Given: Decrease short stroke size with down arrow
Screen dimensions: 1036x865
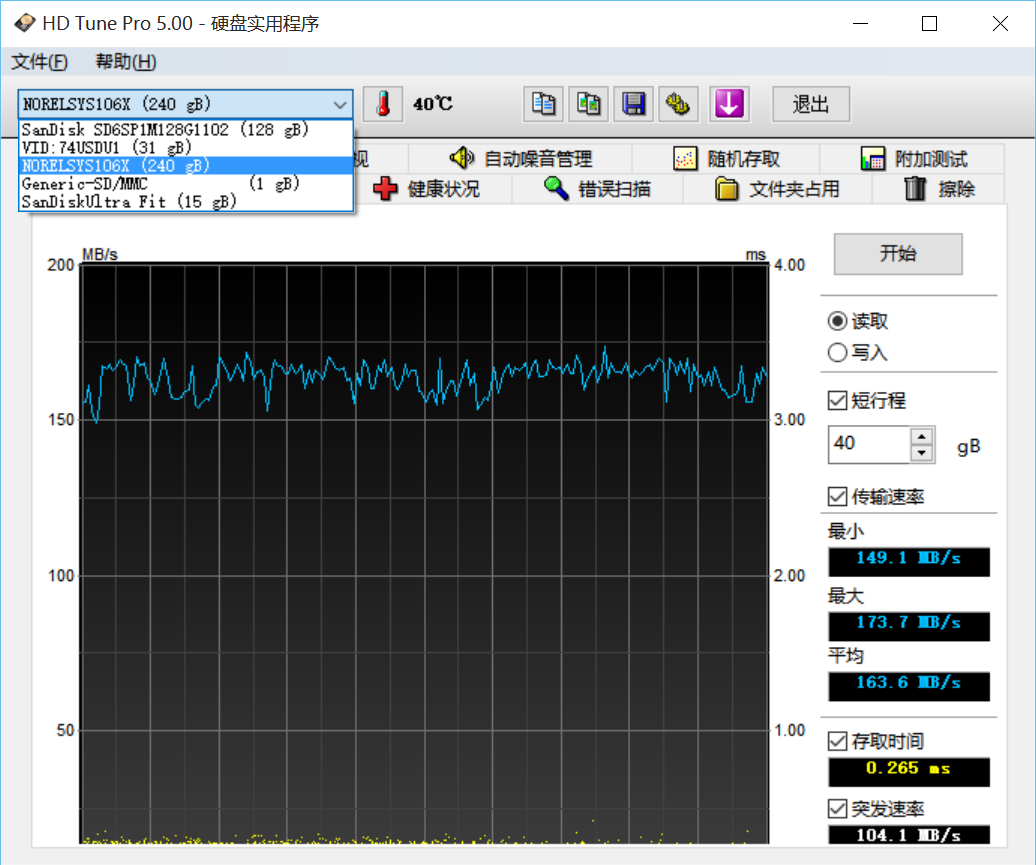Looking at the screenshot, I should click(x=921, y=453).
